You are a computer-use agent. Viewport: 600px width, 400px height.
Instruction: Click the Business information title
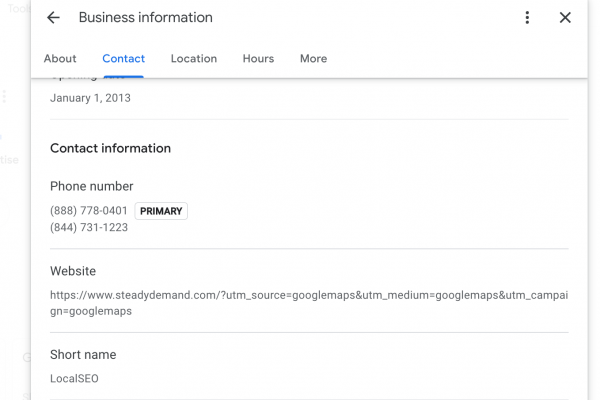click(145, 18)
